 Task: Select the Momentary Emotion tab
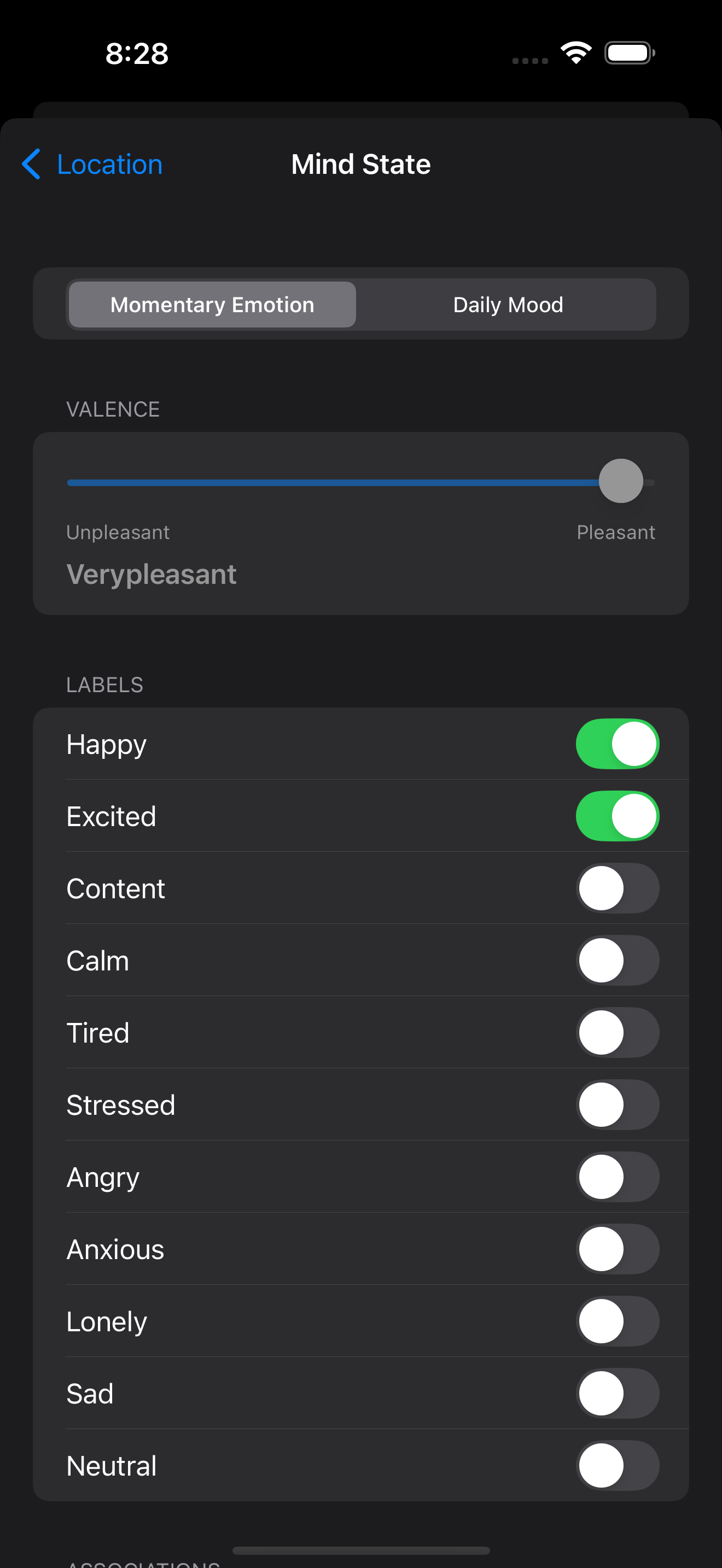pos(211,305)
